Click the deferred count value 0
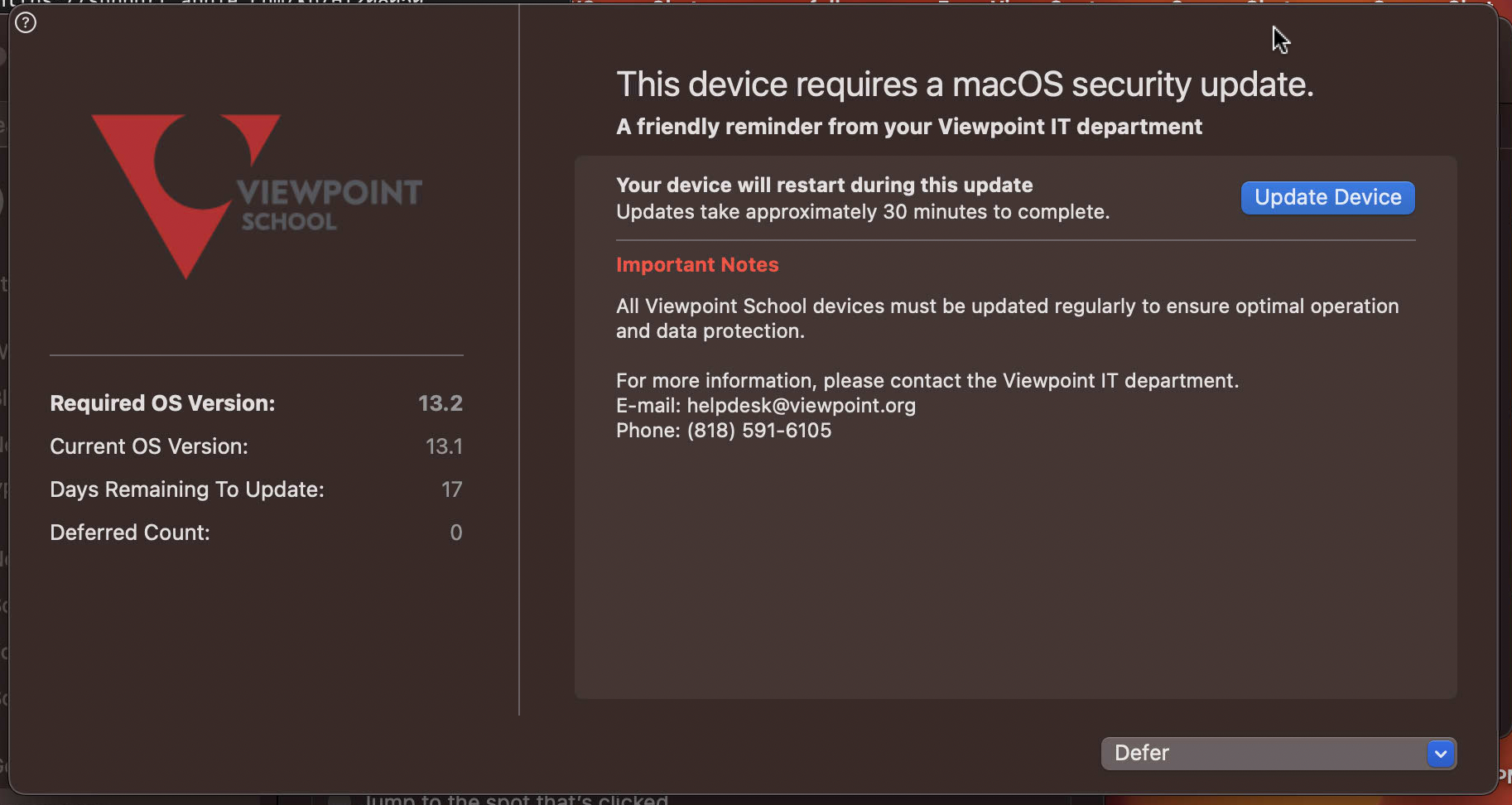The height and width of the screenshot is (805, 1512). (455, 533)
